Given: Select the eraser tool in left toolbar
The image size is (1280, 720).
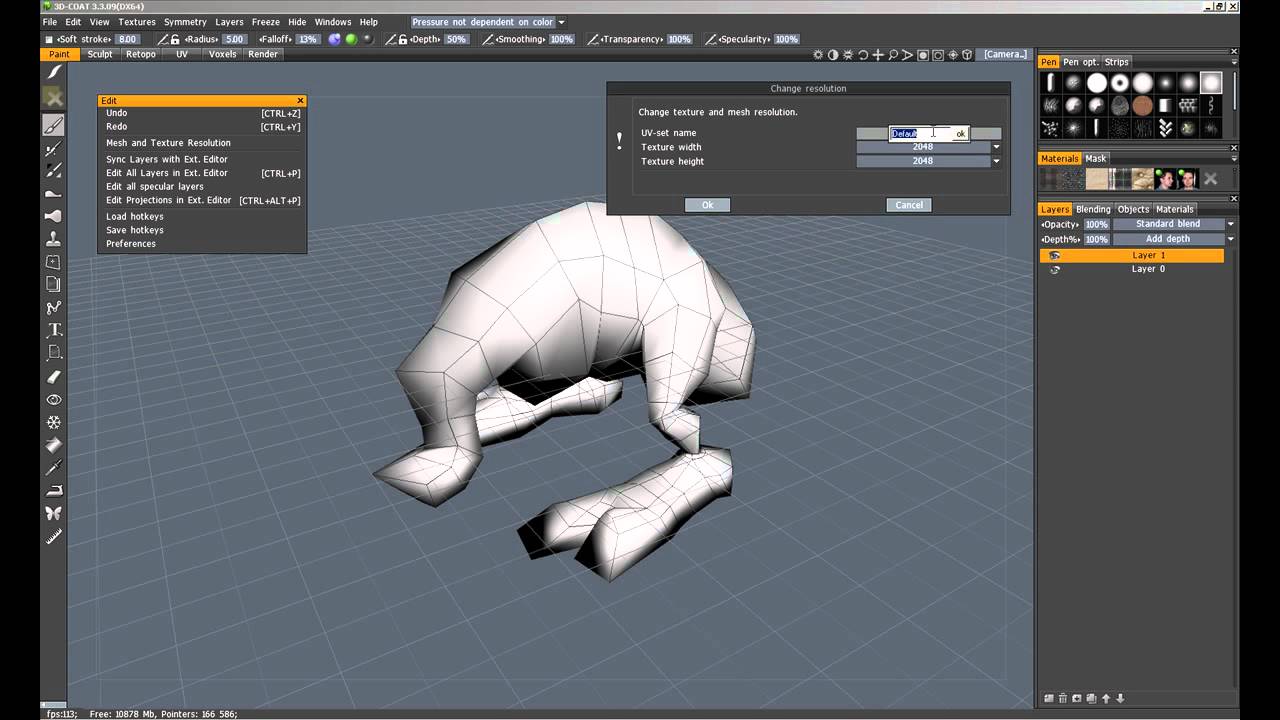Looking at the screenshot, I should (54, 377).
